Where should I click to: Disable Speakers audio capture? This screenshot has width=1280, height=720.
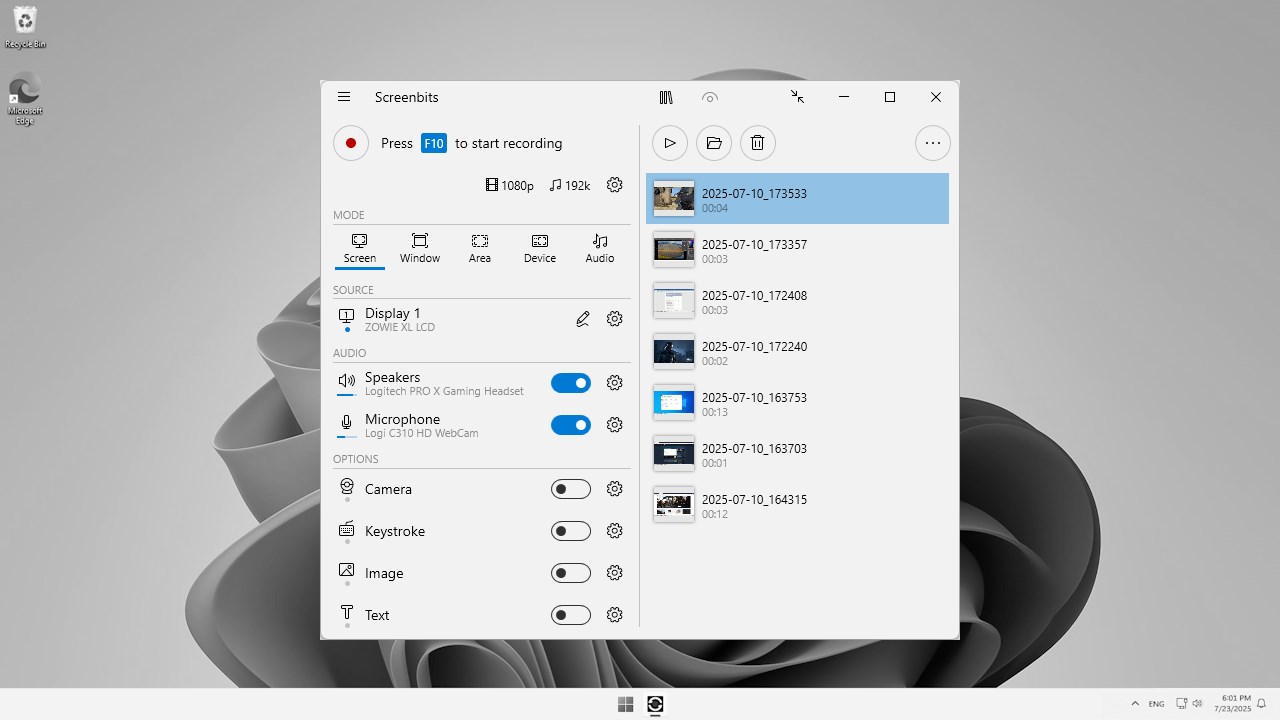click(571, 383)
